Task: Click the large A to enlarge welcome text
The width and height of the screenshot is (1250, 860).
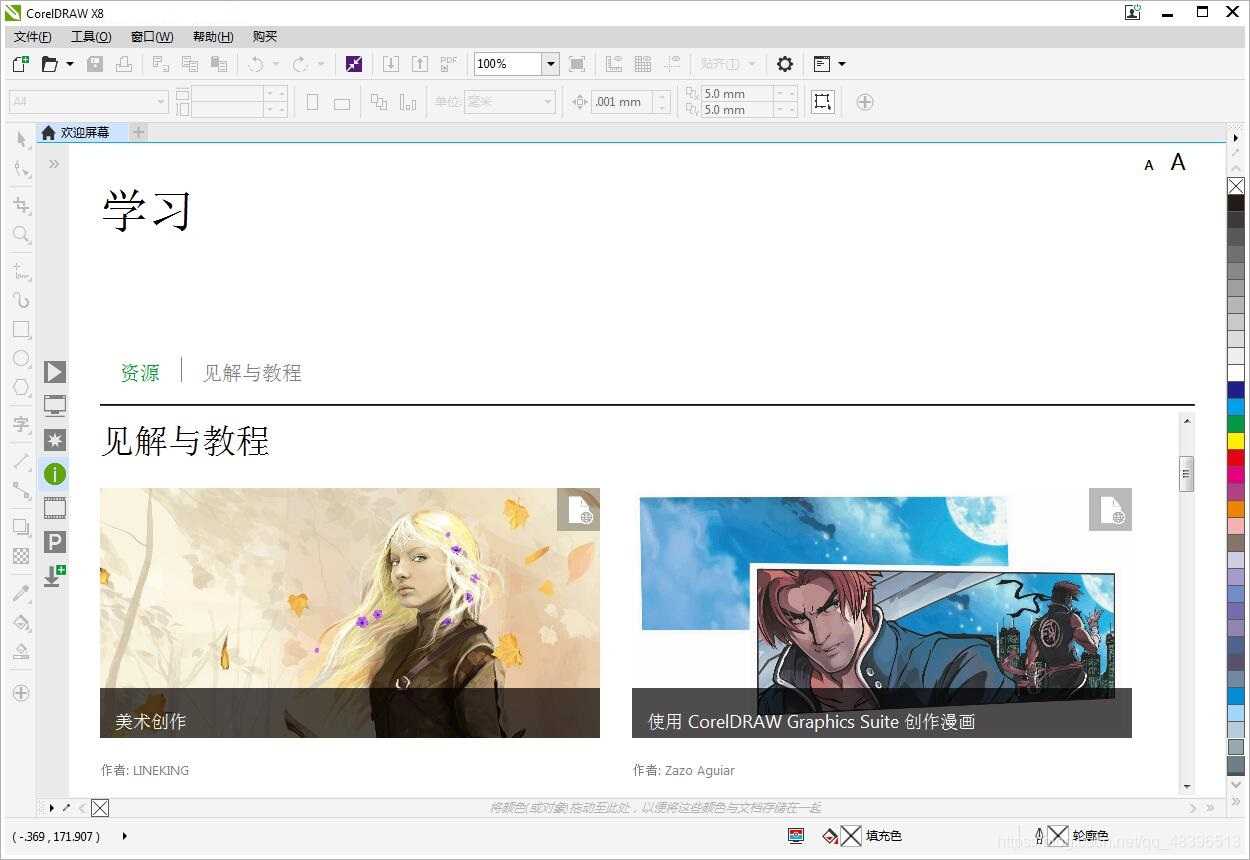Action: pyautogui.click(x=1178, y=161)
